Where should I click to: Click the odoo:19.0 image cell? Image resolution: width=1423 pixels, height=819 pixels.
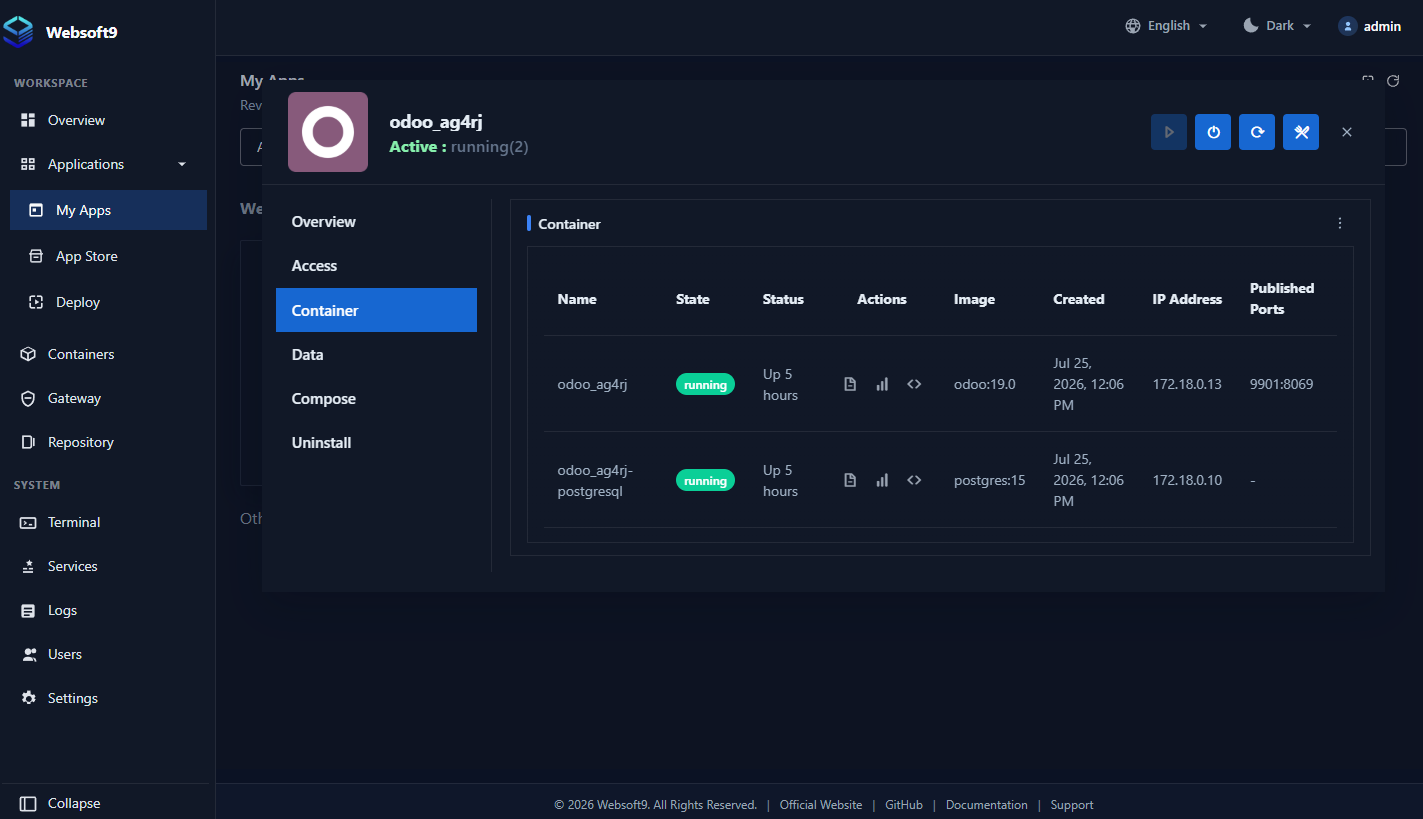(984, 384)
